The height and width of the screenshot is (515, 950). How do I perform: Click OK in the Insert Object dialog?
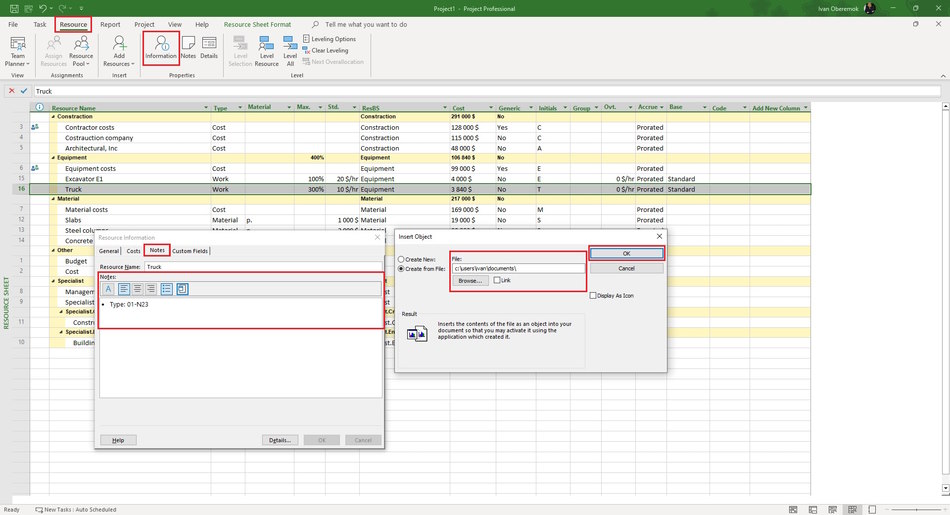point(626,253)
